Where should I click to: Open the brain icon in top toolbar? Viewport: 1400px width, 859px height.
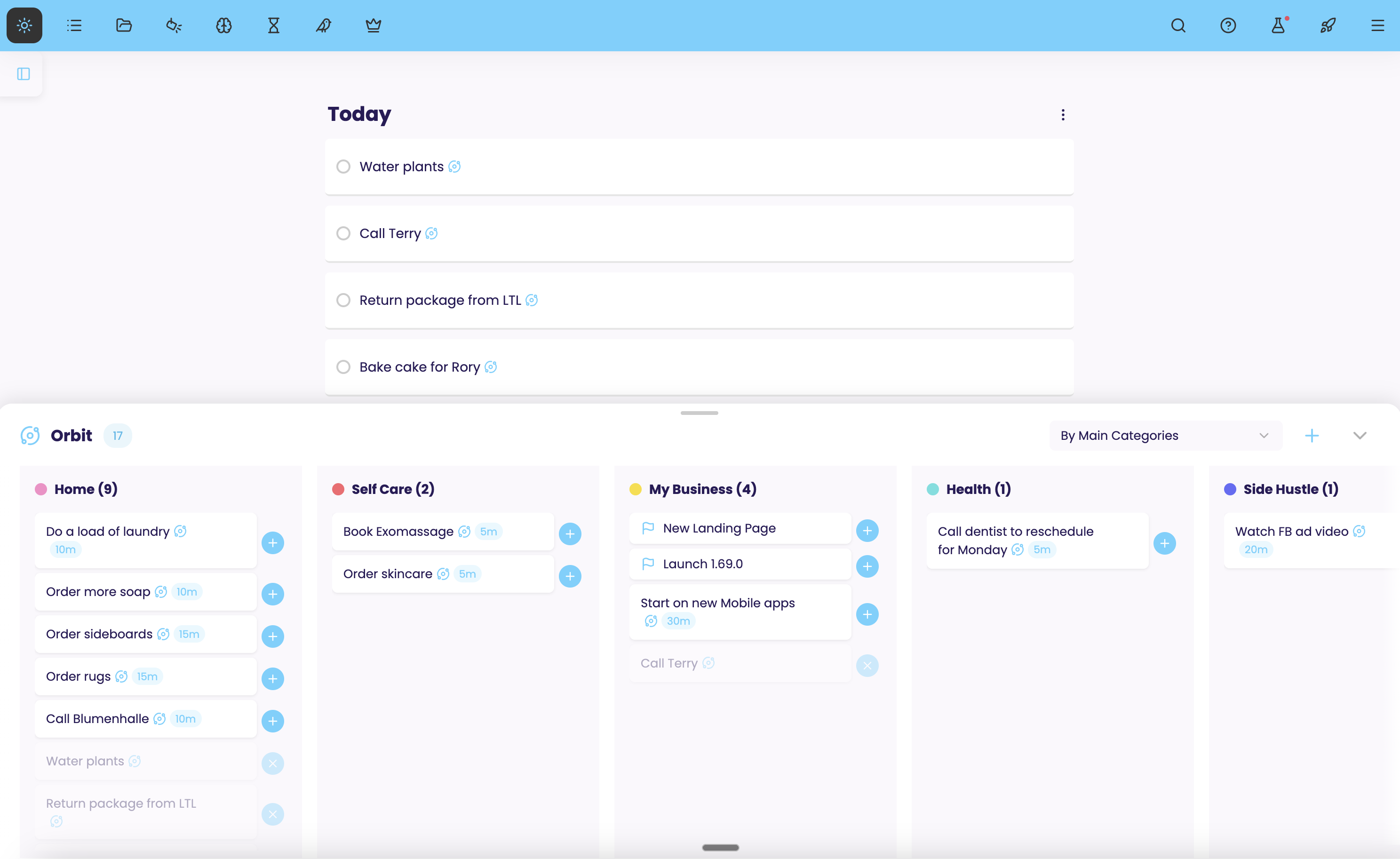[224, 25]
